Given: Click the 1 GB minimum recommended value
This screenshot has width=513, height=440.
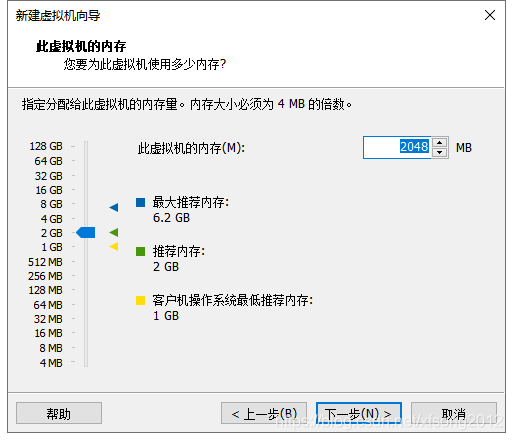Looking at the screenshot, I should (166, 316).
